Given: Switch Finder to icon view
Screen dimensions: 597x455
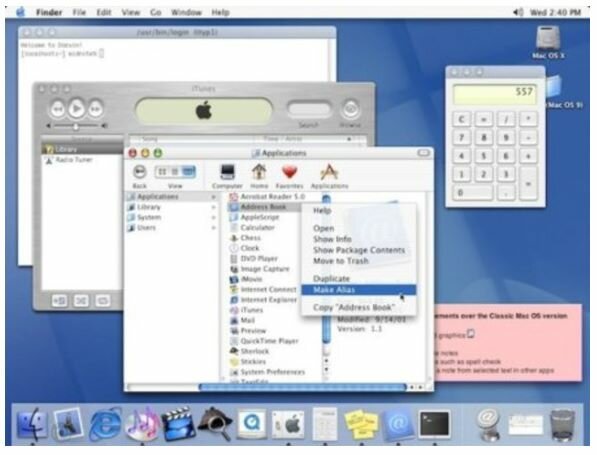Looking at the screenshot, I should pyautogui.click(x=162, y=172).
